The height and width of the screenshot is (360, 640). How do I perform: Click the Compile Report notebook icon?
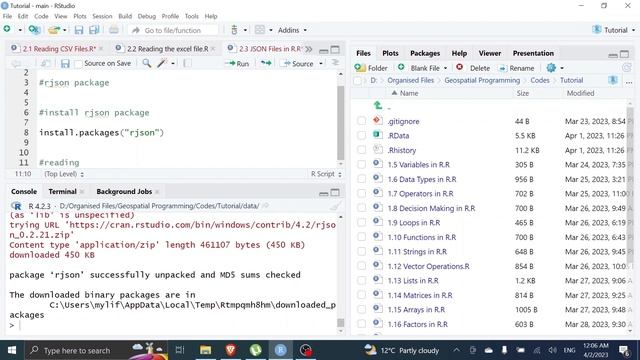pos(187,63)
